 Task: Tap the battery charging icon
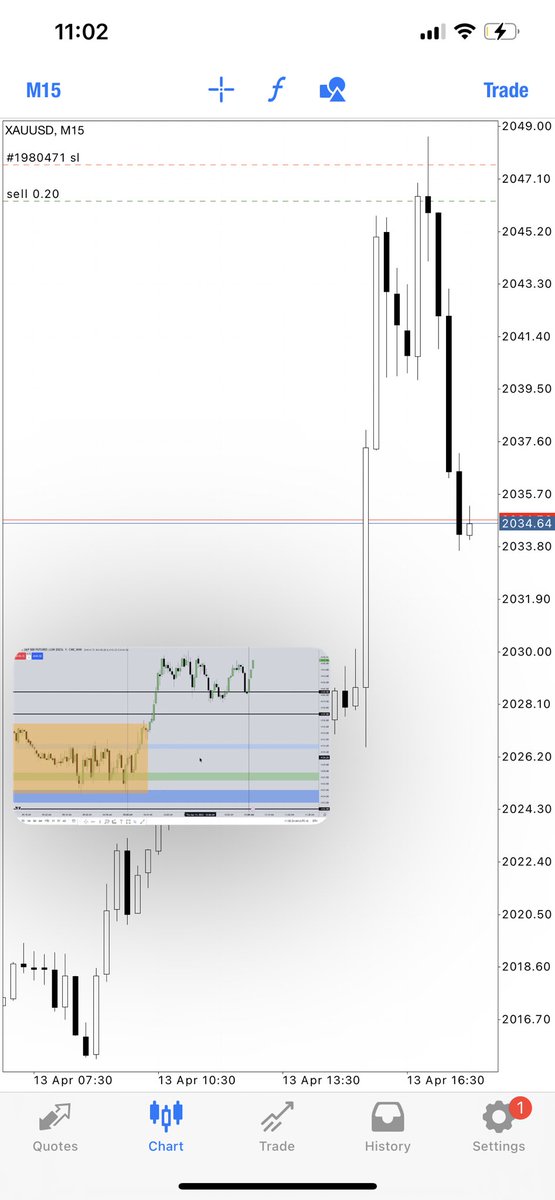pos(502,32)
